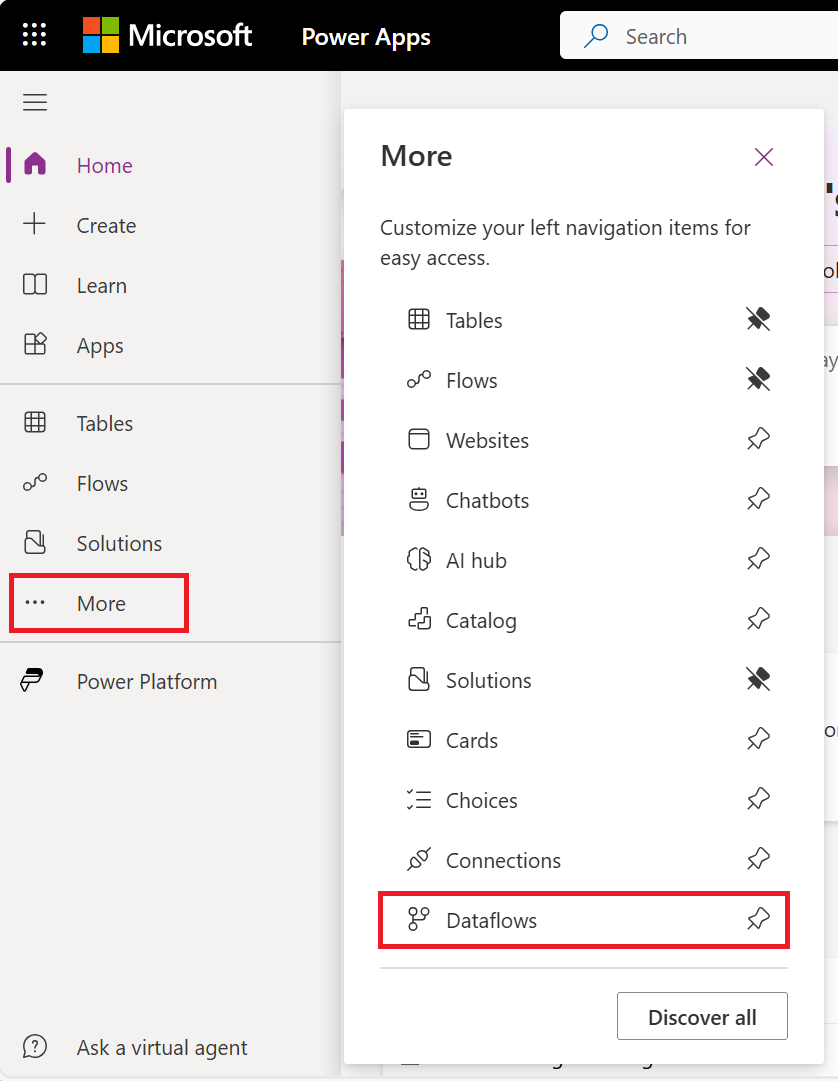Pin Websites to the navigation
838x1081 pixels.
(758, 438)
